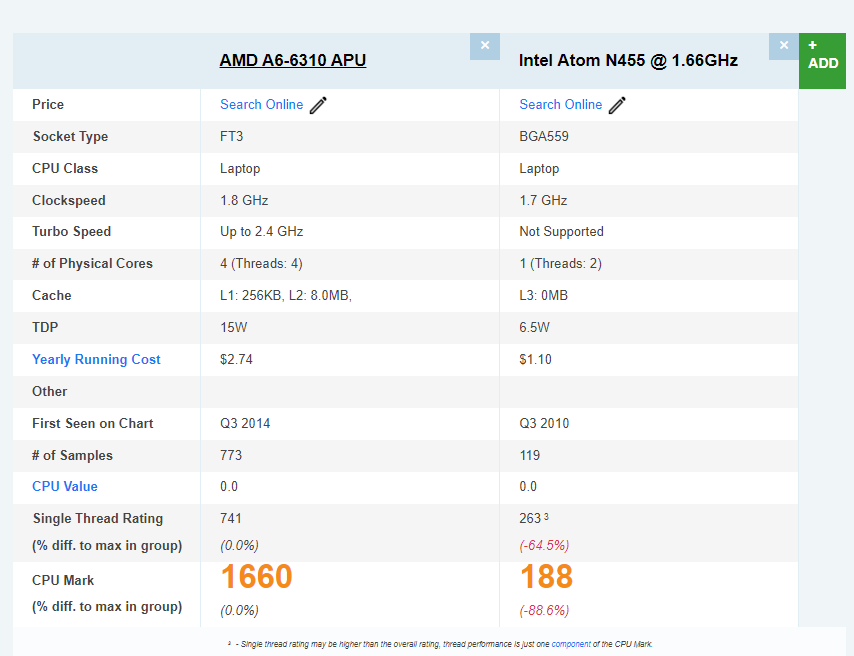
Task: Select the Single Thread Rating value 263
Action: [530, 518]
